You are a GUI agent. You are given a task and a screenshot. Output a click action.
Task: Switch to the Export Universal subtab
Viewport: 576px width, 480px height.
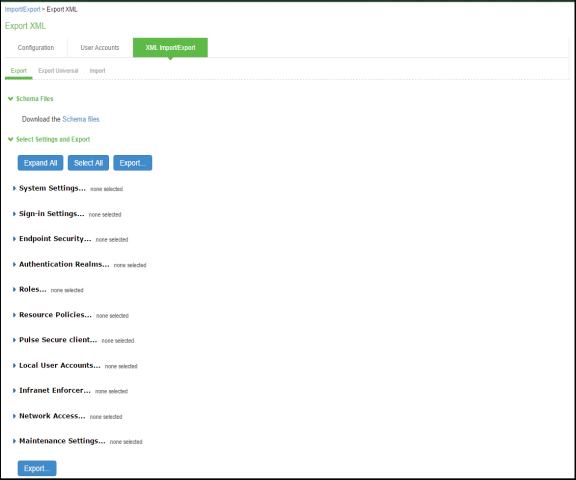coord(58,71)
